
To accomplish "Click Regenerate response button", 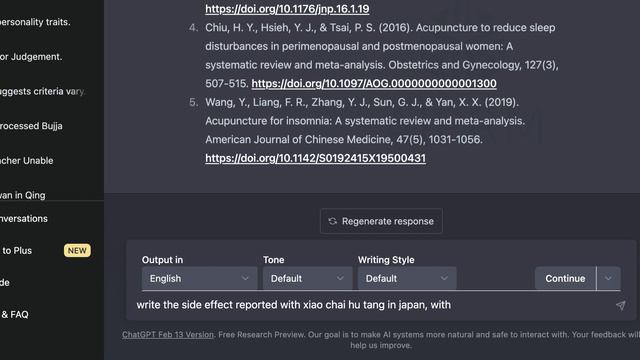I will click(x=381, y=221).
